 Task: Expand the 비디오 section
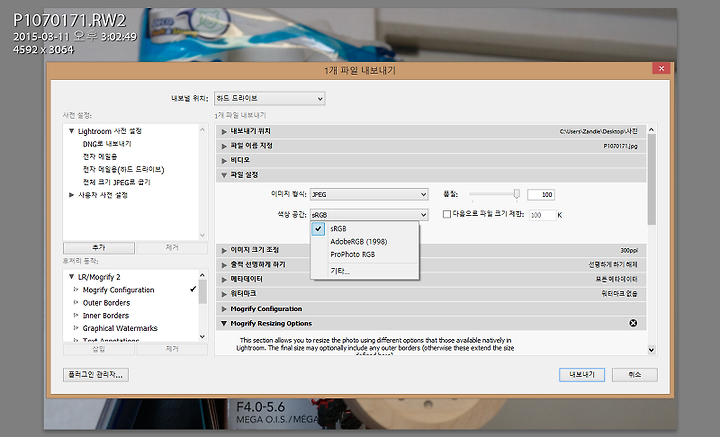coord(224,160)
